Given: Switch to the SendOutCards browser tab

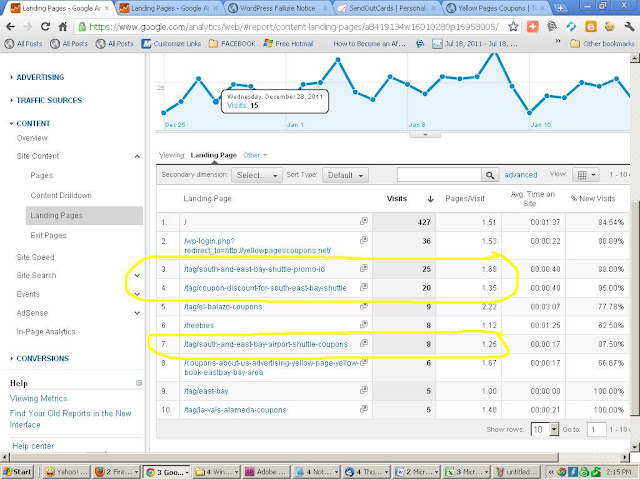Looking at the screenshot, I should point(387,8).
